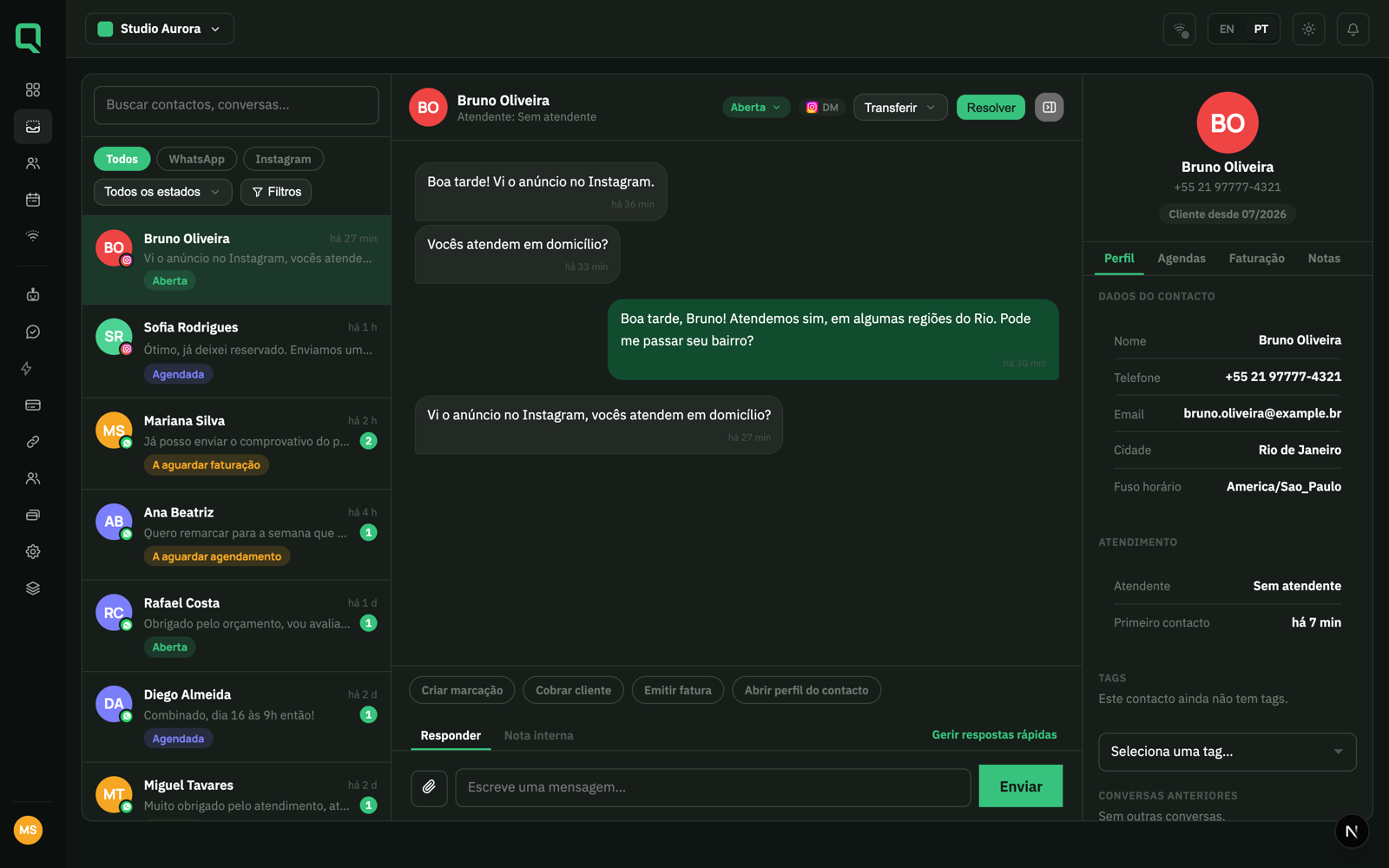Click the Enviar button
Screen dimensions: 1389x868
click(1020, 786)
